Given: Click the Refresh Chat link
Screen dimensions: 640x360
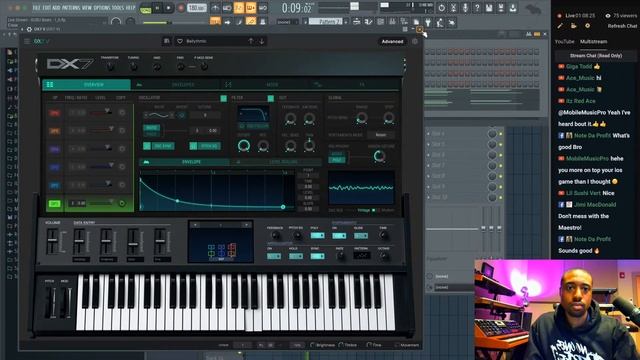Looking at the screenshot, I should click(x=622, y=26).
